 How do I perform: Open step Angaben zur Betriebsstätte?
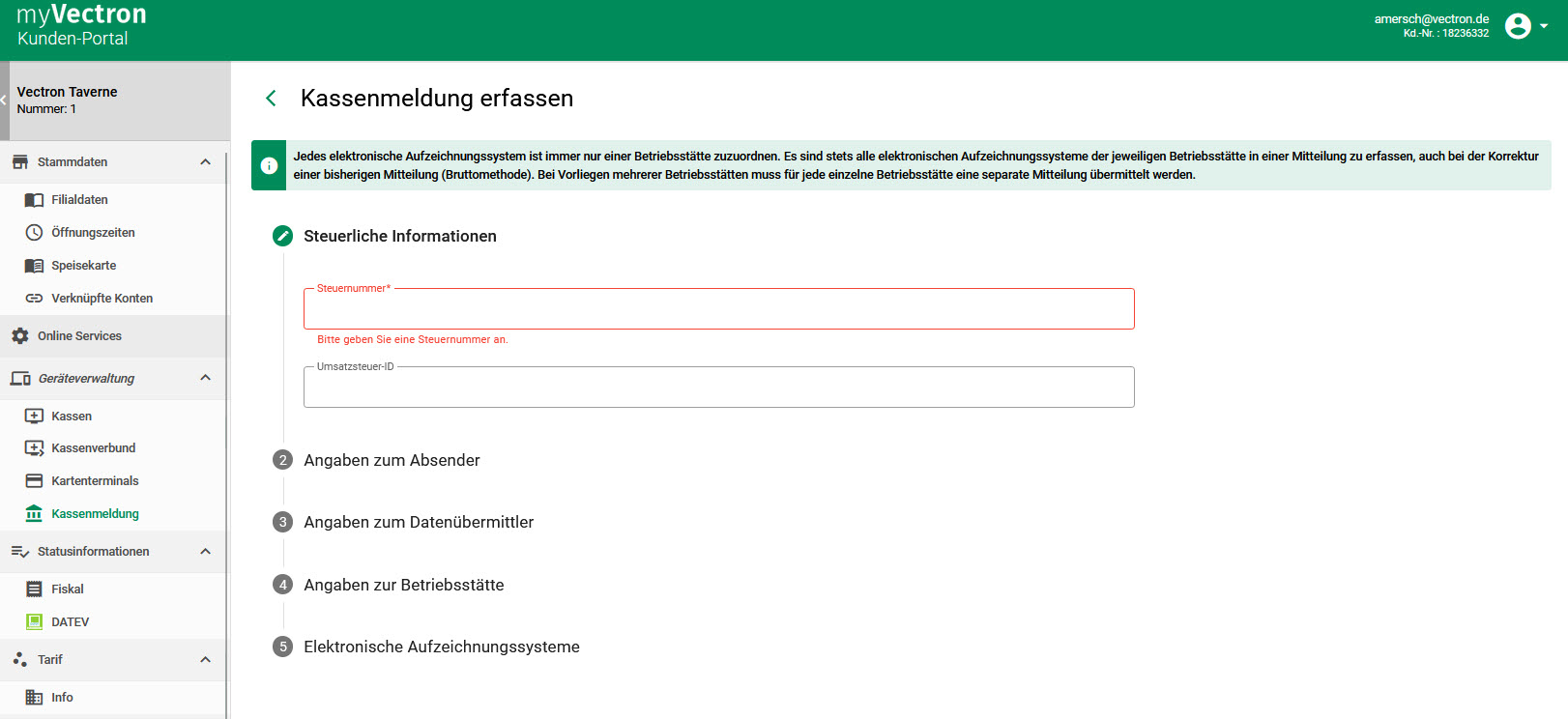coord(404,585)
